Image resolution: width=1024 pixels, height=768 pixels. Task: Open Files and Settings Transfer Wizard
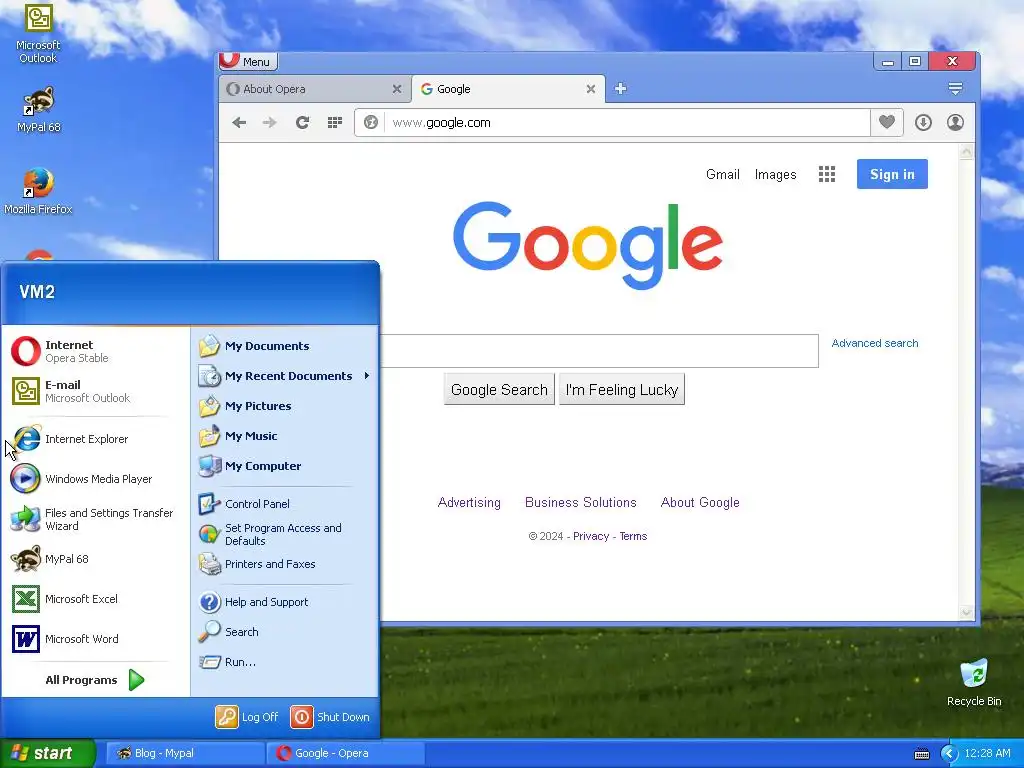(x=95, y=519)
